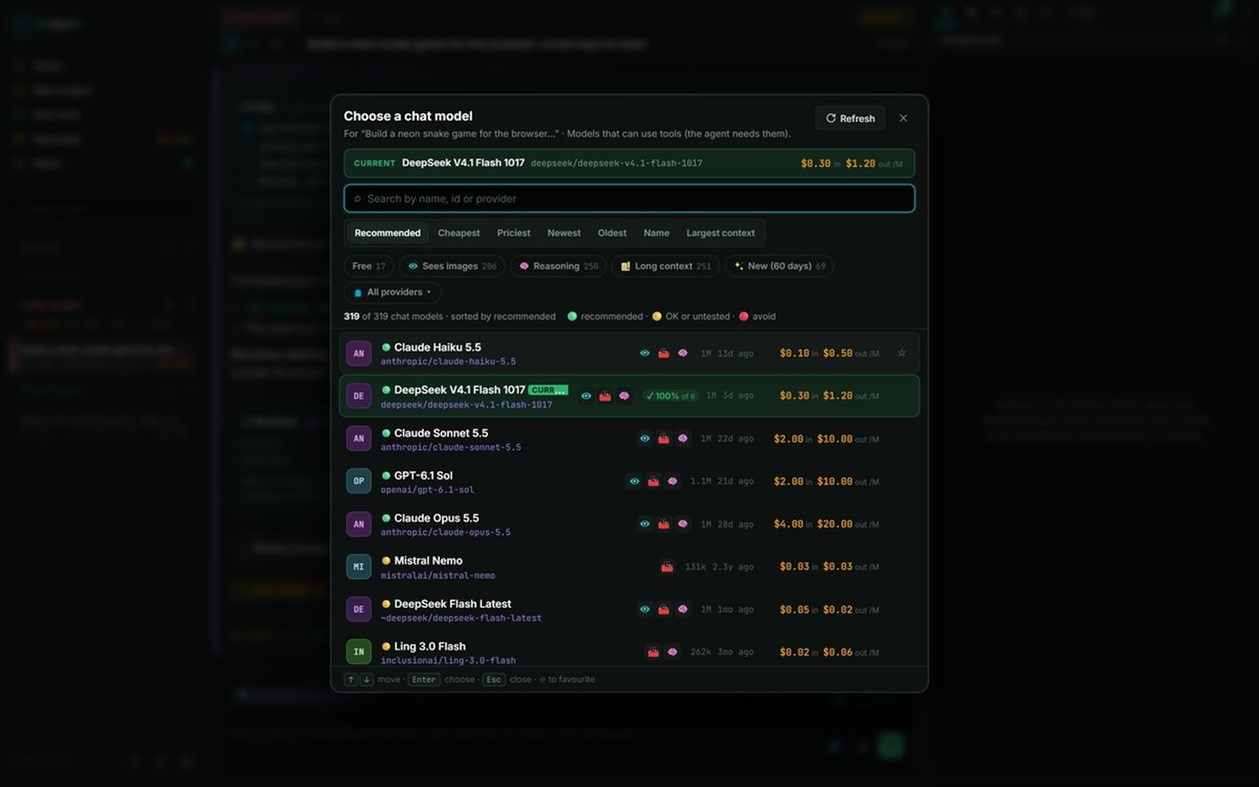1259x787 pixels.
Task: Select the Oldest sort tab
Action: (x=612, y=233)
